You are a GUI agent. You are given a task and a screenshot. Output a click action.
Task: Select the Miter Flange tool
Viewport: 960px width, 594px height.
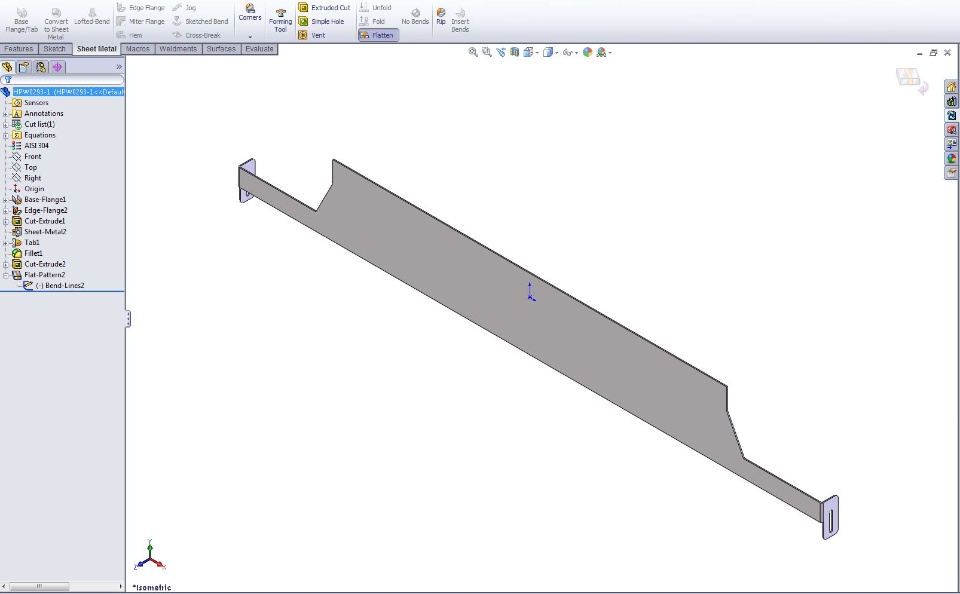click(x=141, y=21)
